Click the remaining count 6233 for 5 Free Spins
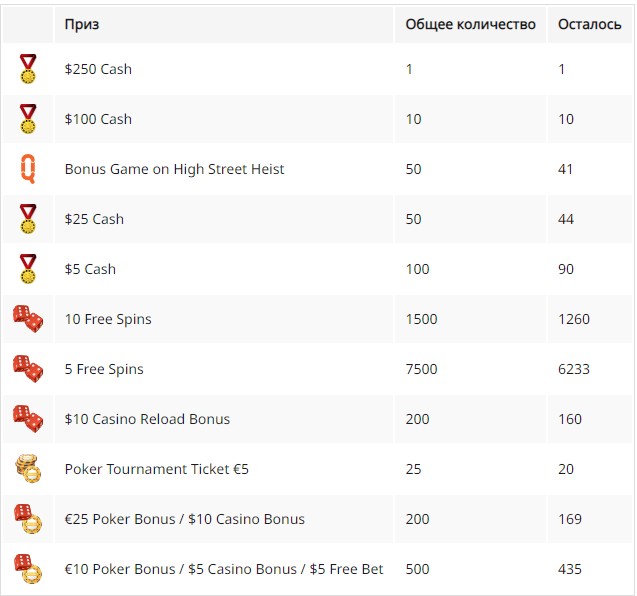The image size is (637, 596). tap(574, 369)
